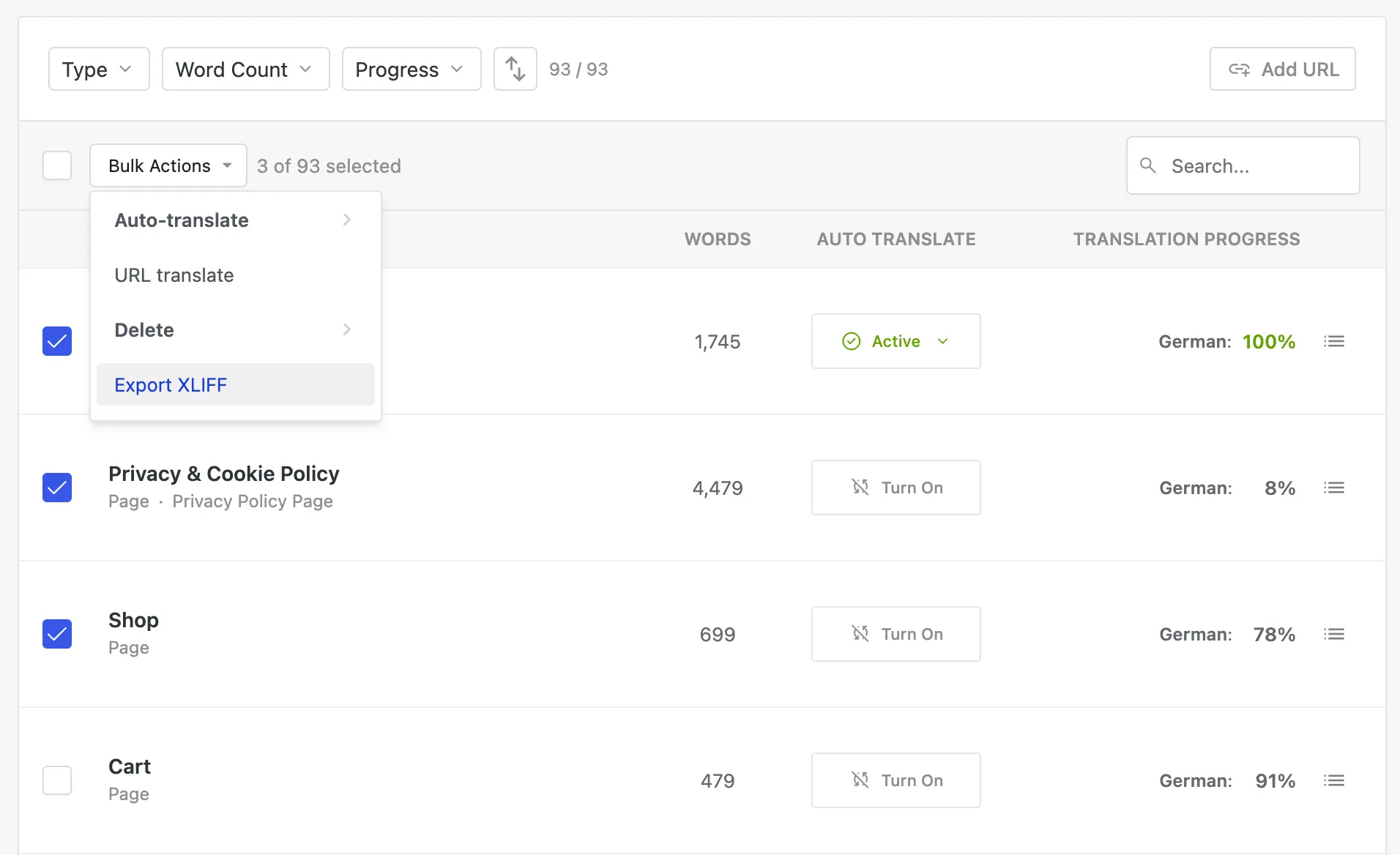1400x855 pixels.
Task: Click the '3 of 93 selected' label
Action: point(329,166)
